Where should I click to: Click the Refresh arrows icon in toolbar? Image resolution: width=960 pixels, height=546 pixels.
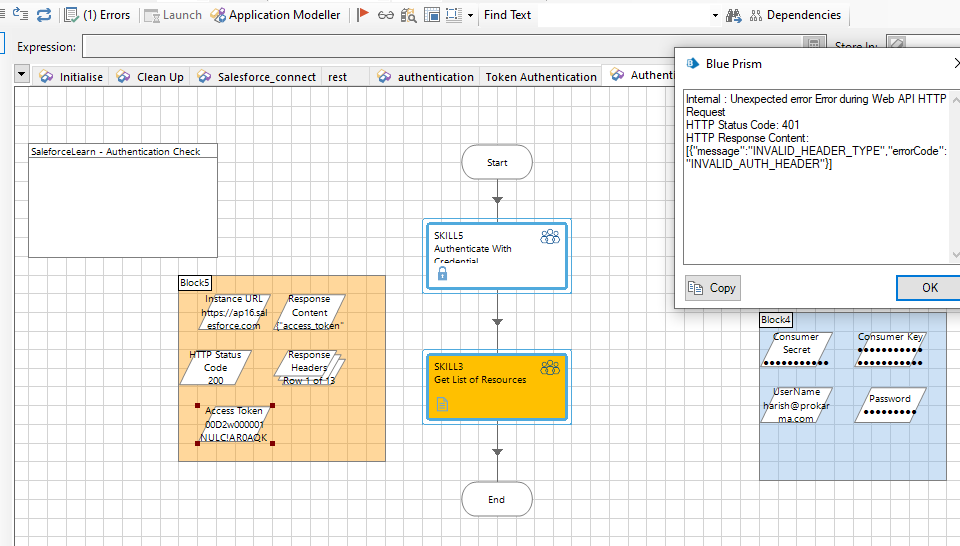pyautogui.click(x=43, y=15)
